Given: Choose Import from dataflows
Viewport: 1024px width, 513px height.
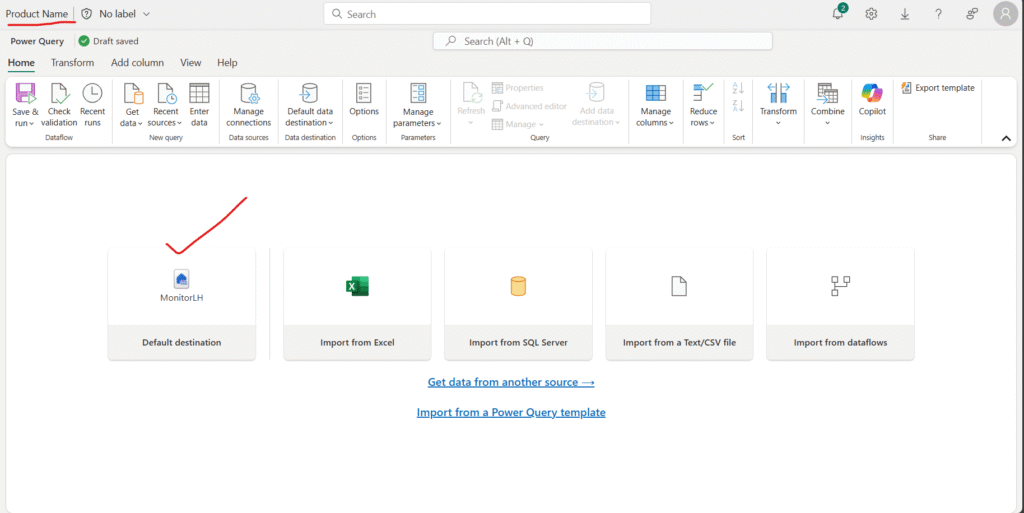Looking at the screenshot, I should pos(840,303).
